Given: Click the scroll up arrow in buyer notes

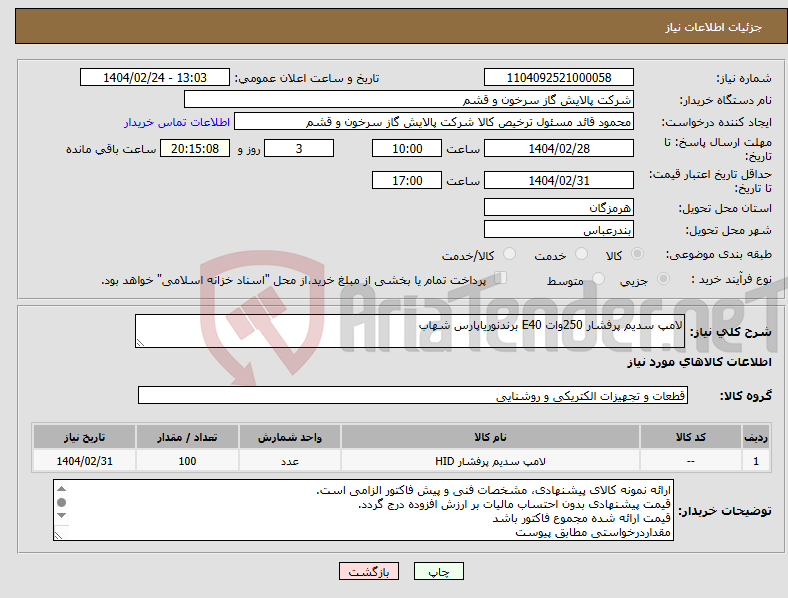Looking at the screenshot, I should (61, 489).
